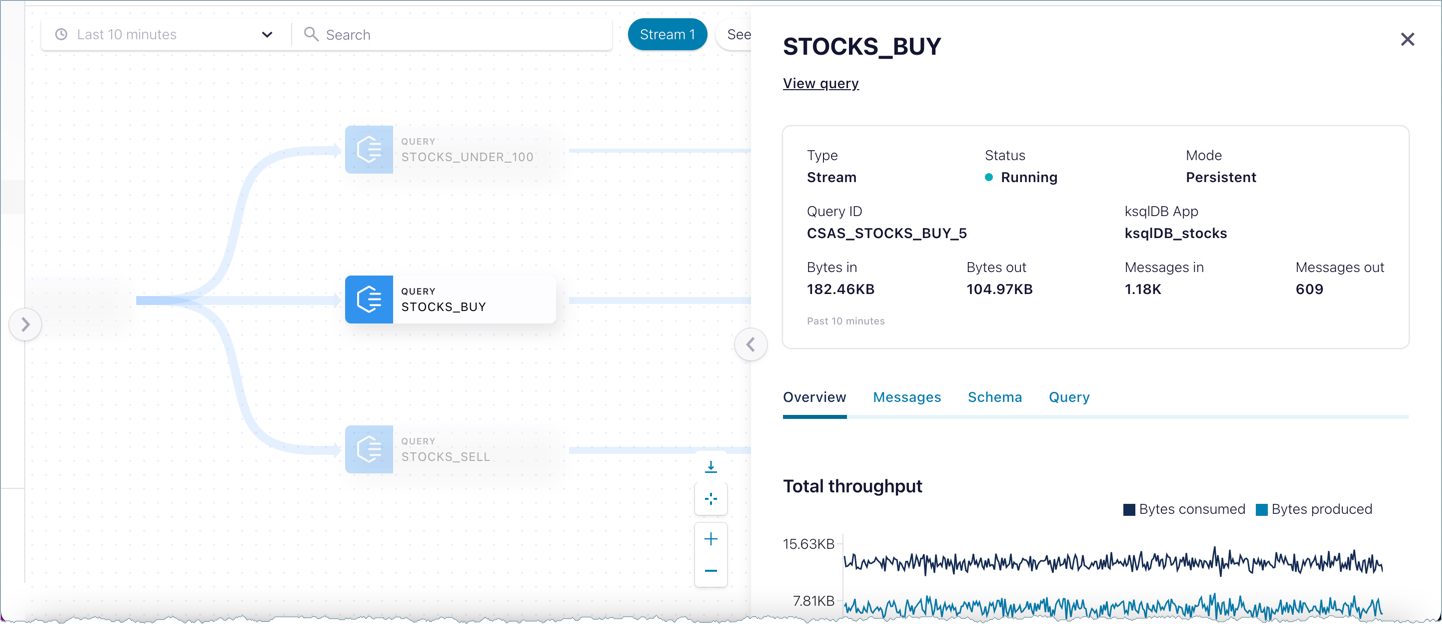Click the recenter graph crosshair icon
1442x624 pixels.
pyautogui.click(x=711, y=499)
